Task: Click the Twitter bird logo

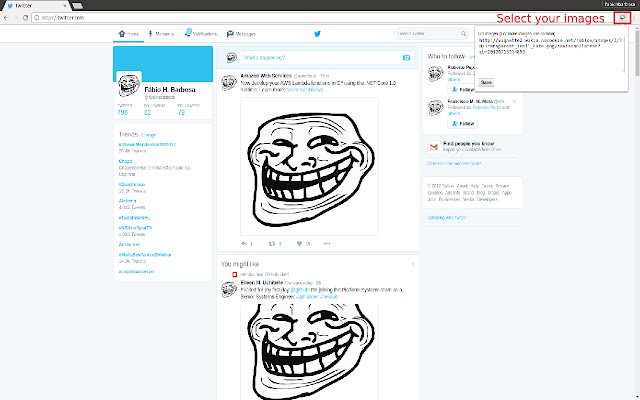Action: click(317, 33)
